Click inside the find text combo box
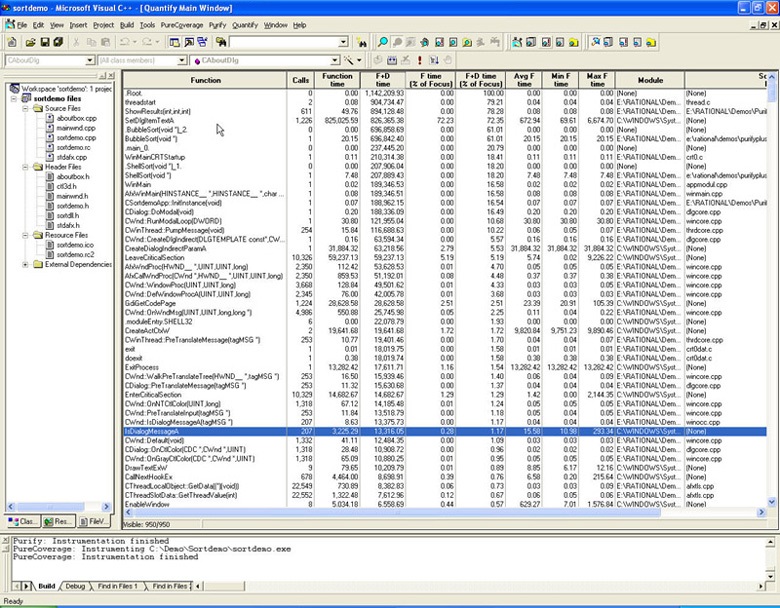This screenshot has width=780, height=608. (x=284, y=43)
